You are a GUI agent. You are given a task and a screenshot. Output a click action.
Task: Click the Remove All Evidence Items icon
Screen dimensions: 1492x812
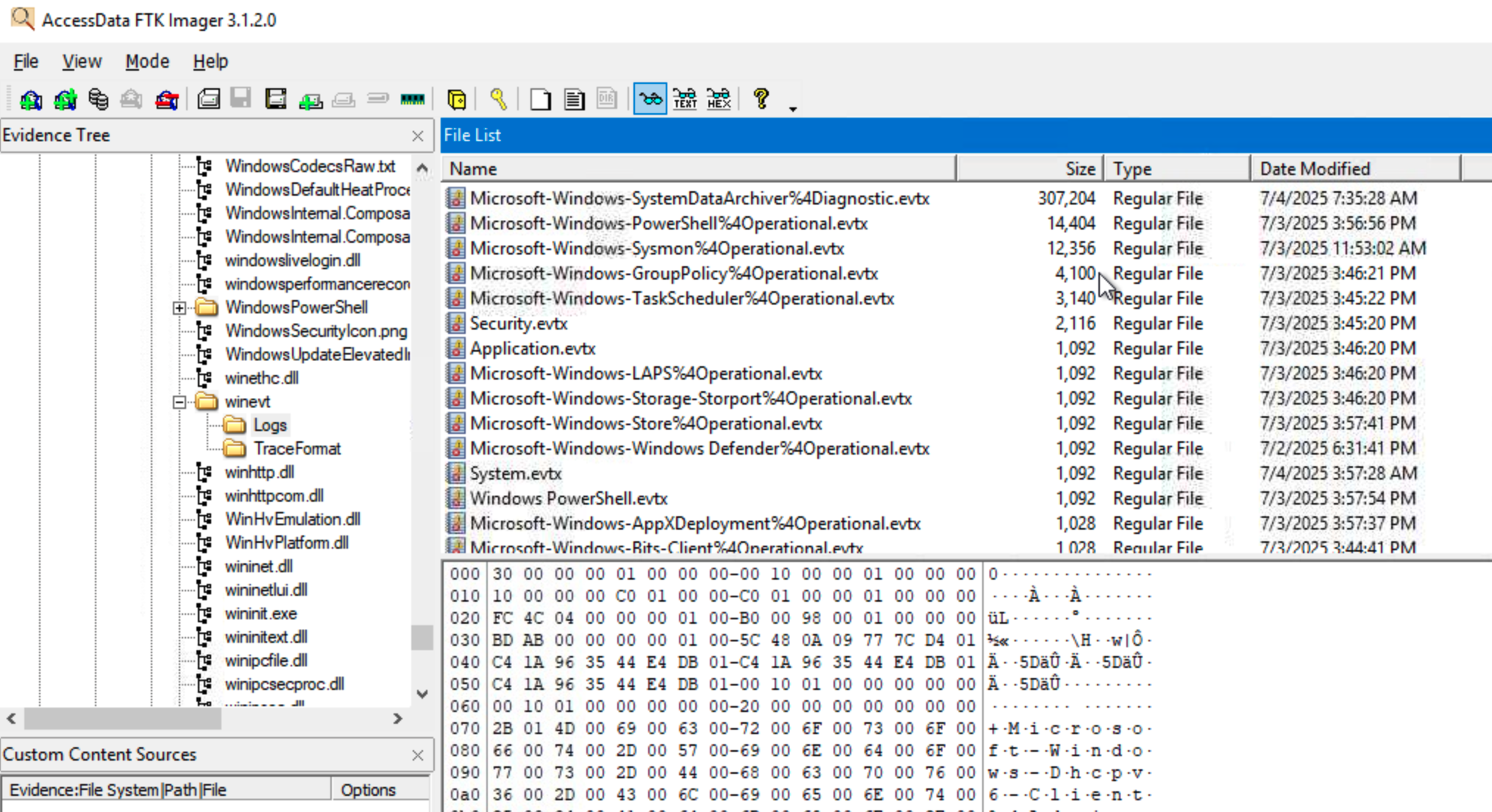click(166, 99)
